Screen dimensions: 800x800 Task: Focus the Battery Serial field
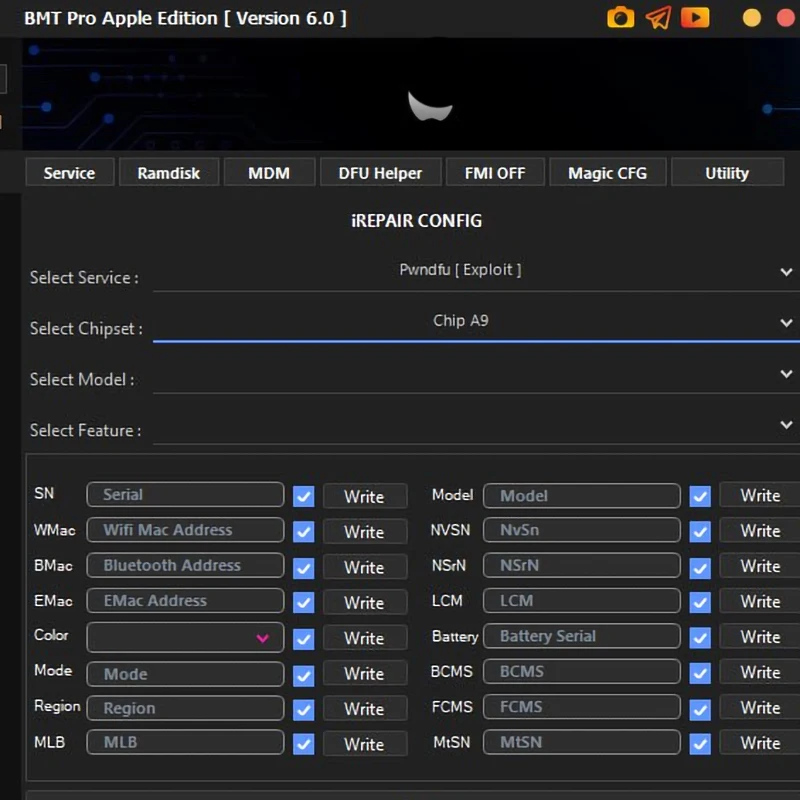(x=582, y=636)
